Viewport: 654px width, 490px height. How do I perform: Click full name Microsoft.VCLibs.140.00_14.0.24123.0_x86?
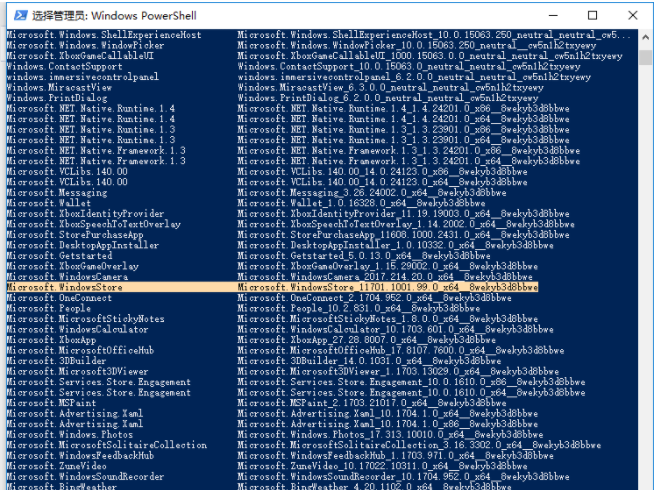382,171
